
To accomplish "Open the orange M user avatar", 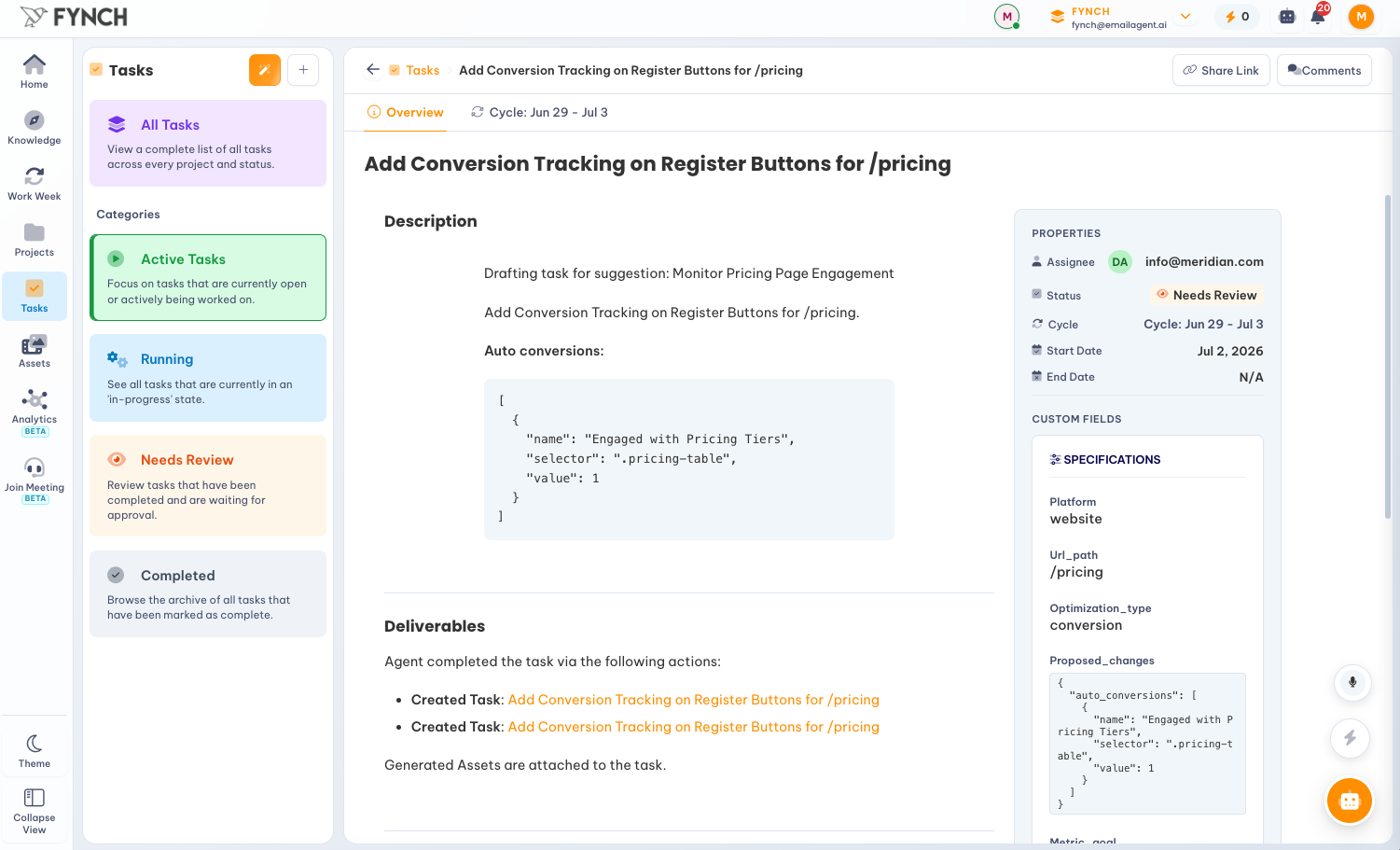I will [x=1361, y=16].
